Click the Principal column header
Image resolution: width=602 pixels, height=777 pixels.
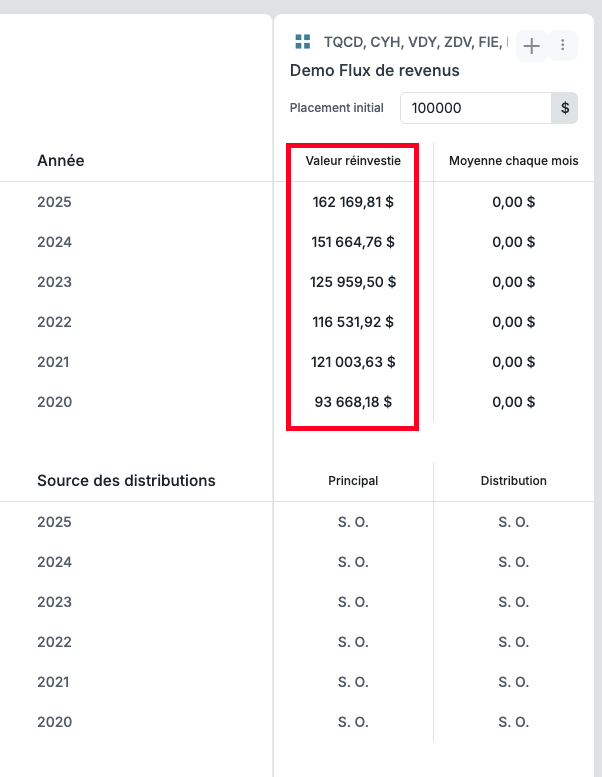(353, 481)
